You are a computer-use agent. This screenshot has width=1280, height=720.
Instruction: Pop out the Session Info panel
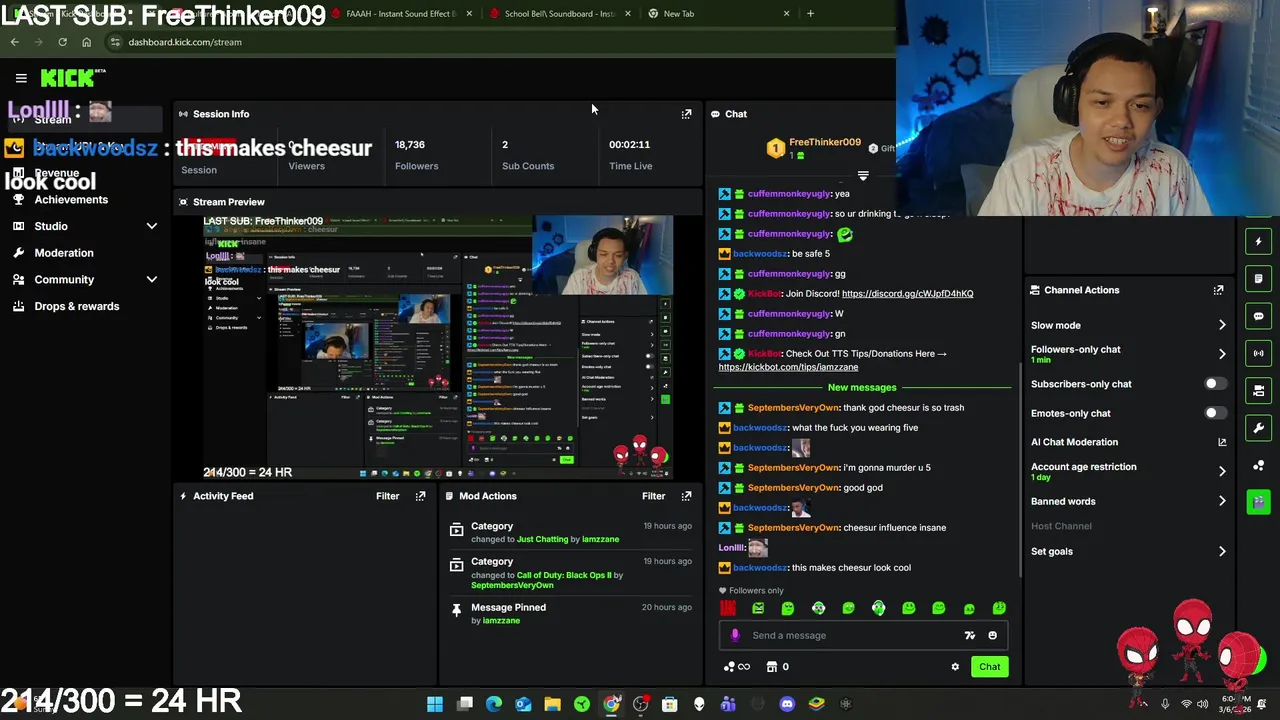[x=686, y=114]
